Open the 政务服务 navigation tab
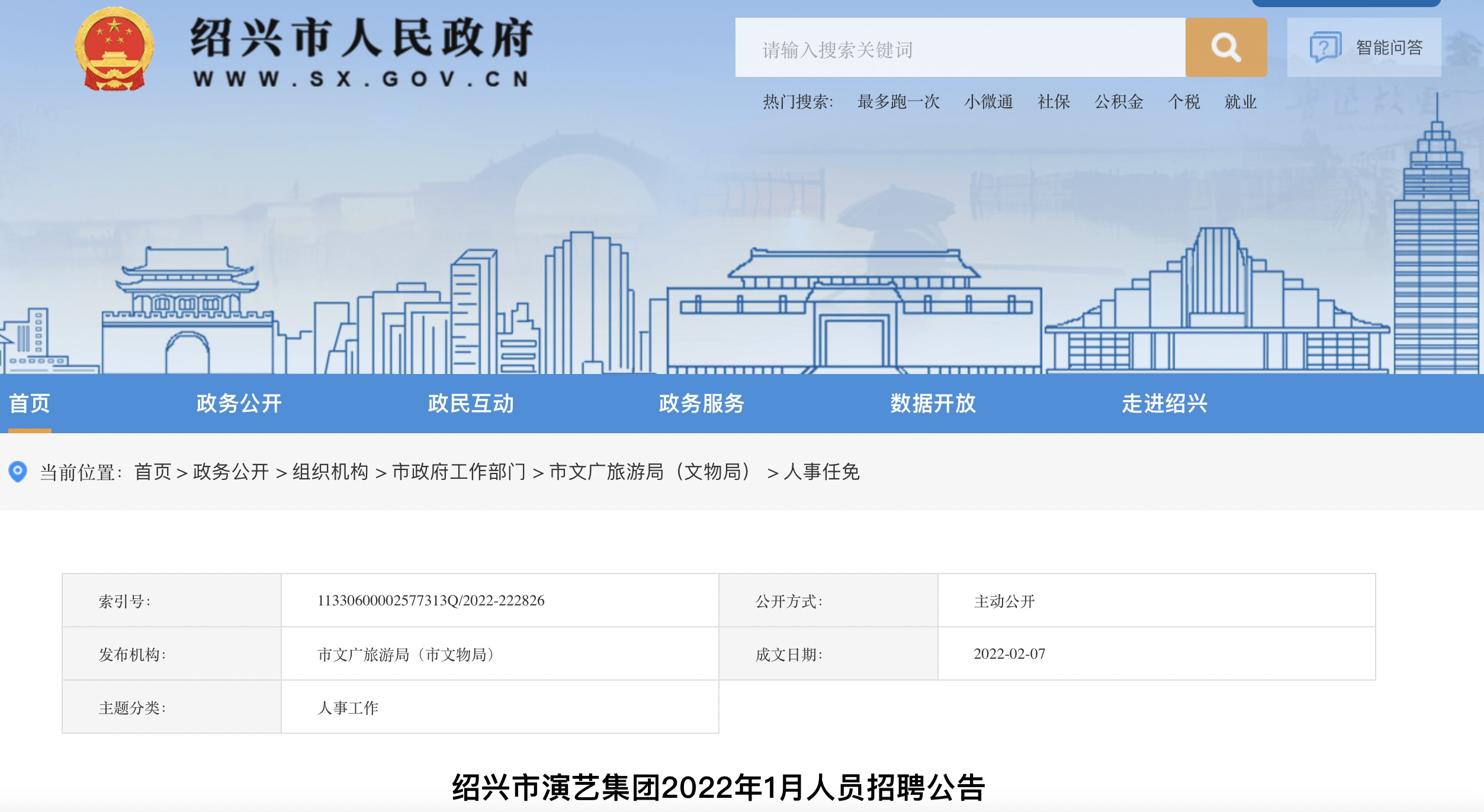This screenshot has height=812, width=1484. pos(702,403)
